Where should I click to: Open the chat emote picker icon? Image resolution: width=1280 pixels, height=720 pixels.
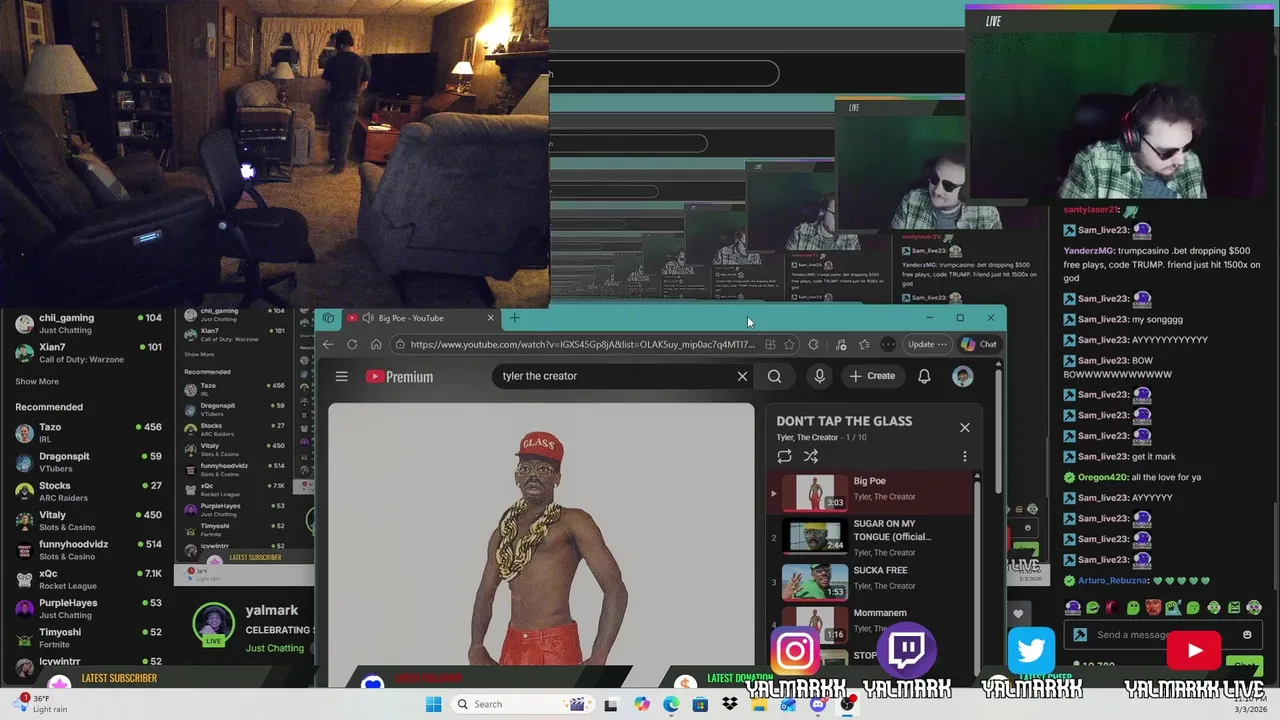(1247, 635)
